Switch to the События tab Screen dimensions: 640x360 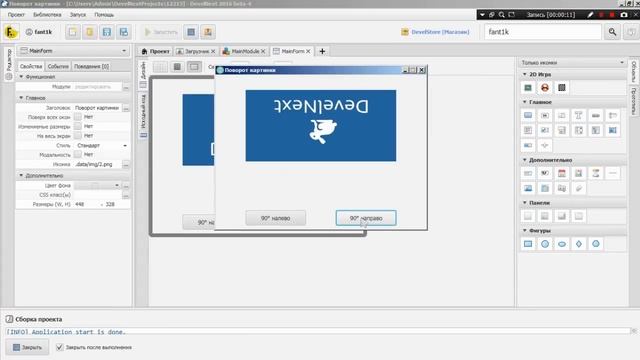[58, 66]
